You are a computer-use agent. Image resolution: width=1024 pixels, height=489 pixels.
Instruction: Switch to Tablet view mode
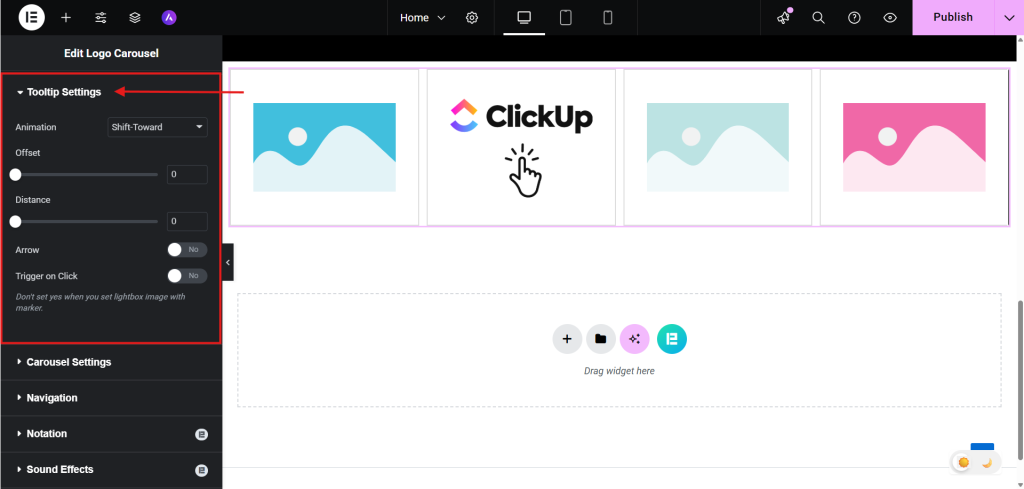pos(566,18)
